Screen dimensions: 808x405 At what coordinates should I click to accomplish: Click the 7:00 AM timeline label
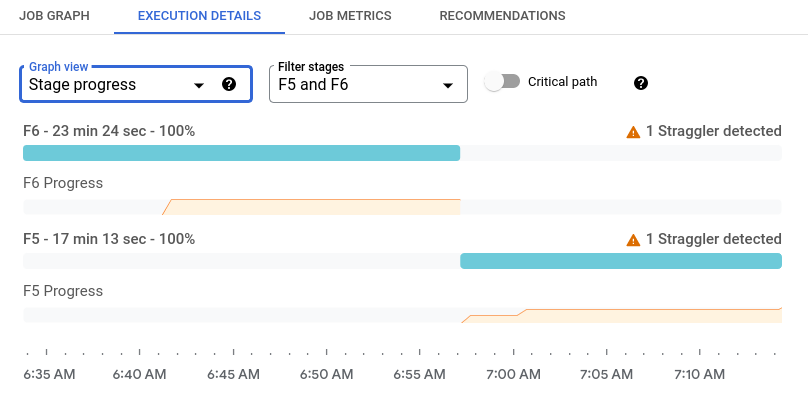coord(513,375)
